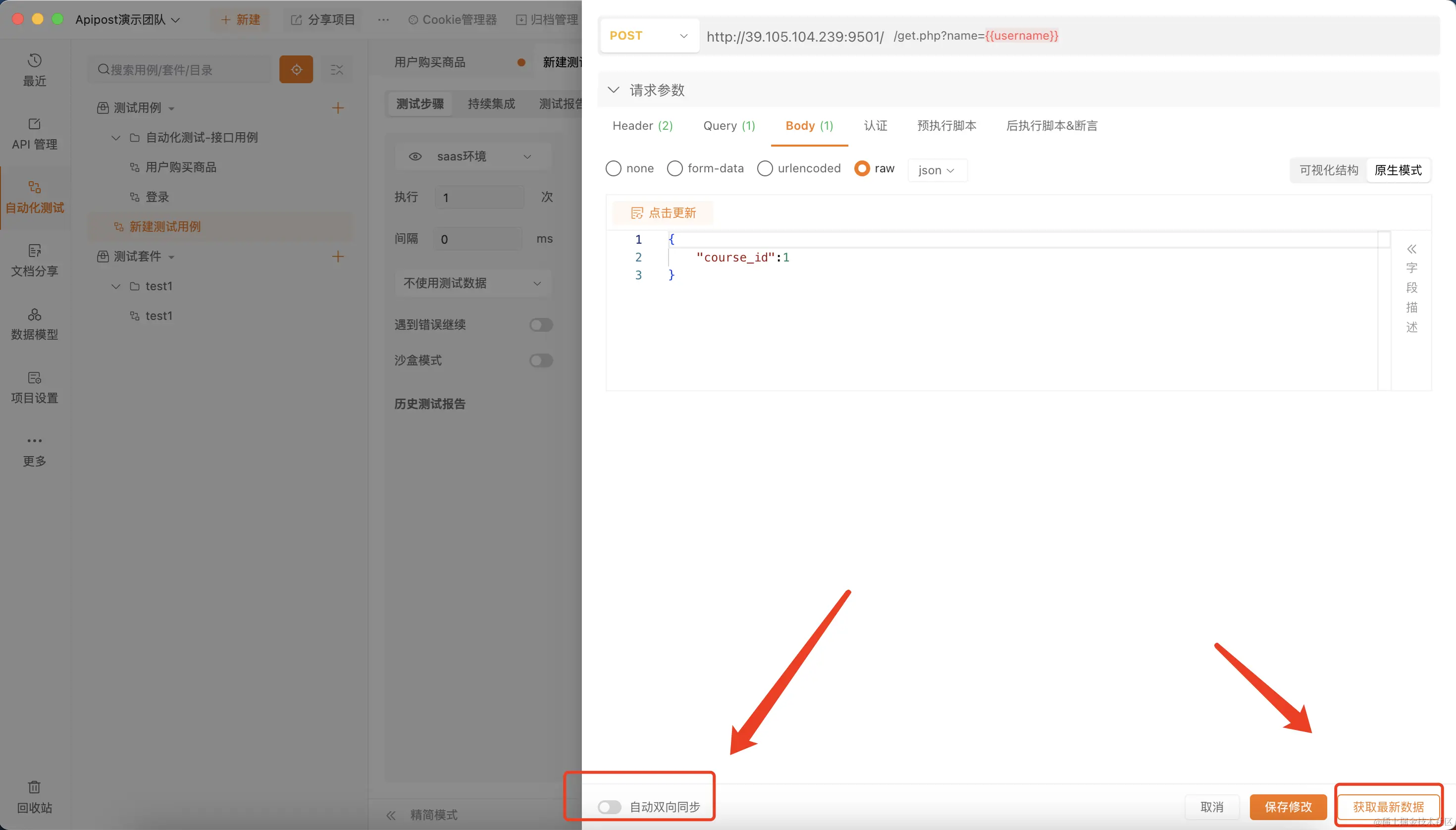The image size is (1456, 830).
Task: Collapse the 字段描述 side panel chevrons
Action: [x=1411, y=249]
